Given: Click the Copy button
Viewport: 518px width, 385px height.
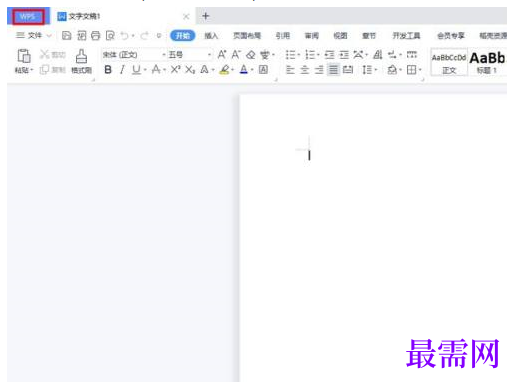Looking at the screenshot, I should [53, 69].
